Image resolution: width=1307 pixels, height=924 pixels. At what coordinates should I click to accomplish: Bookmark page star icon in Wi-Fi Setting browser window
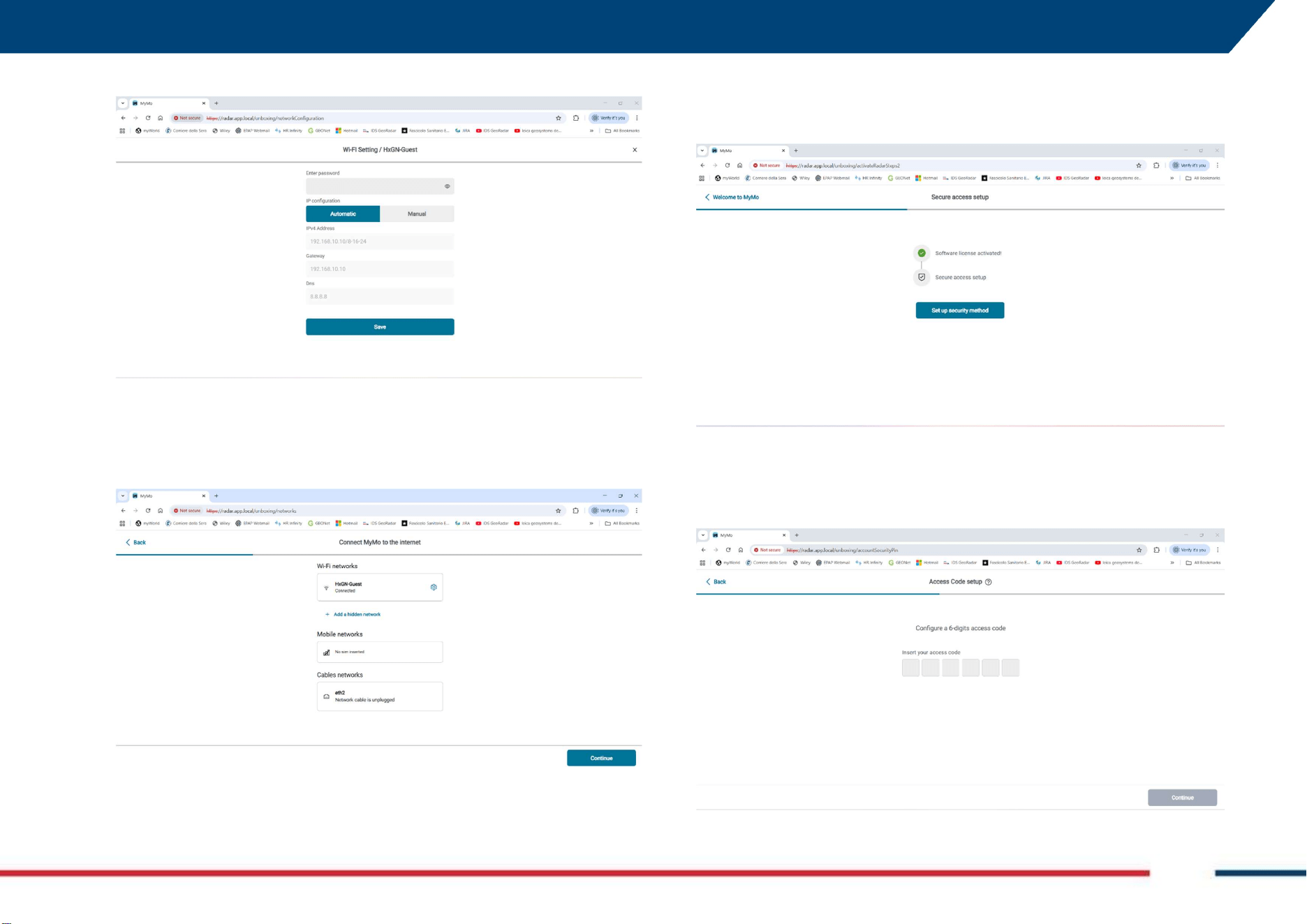point(559,118)
